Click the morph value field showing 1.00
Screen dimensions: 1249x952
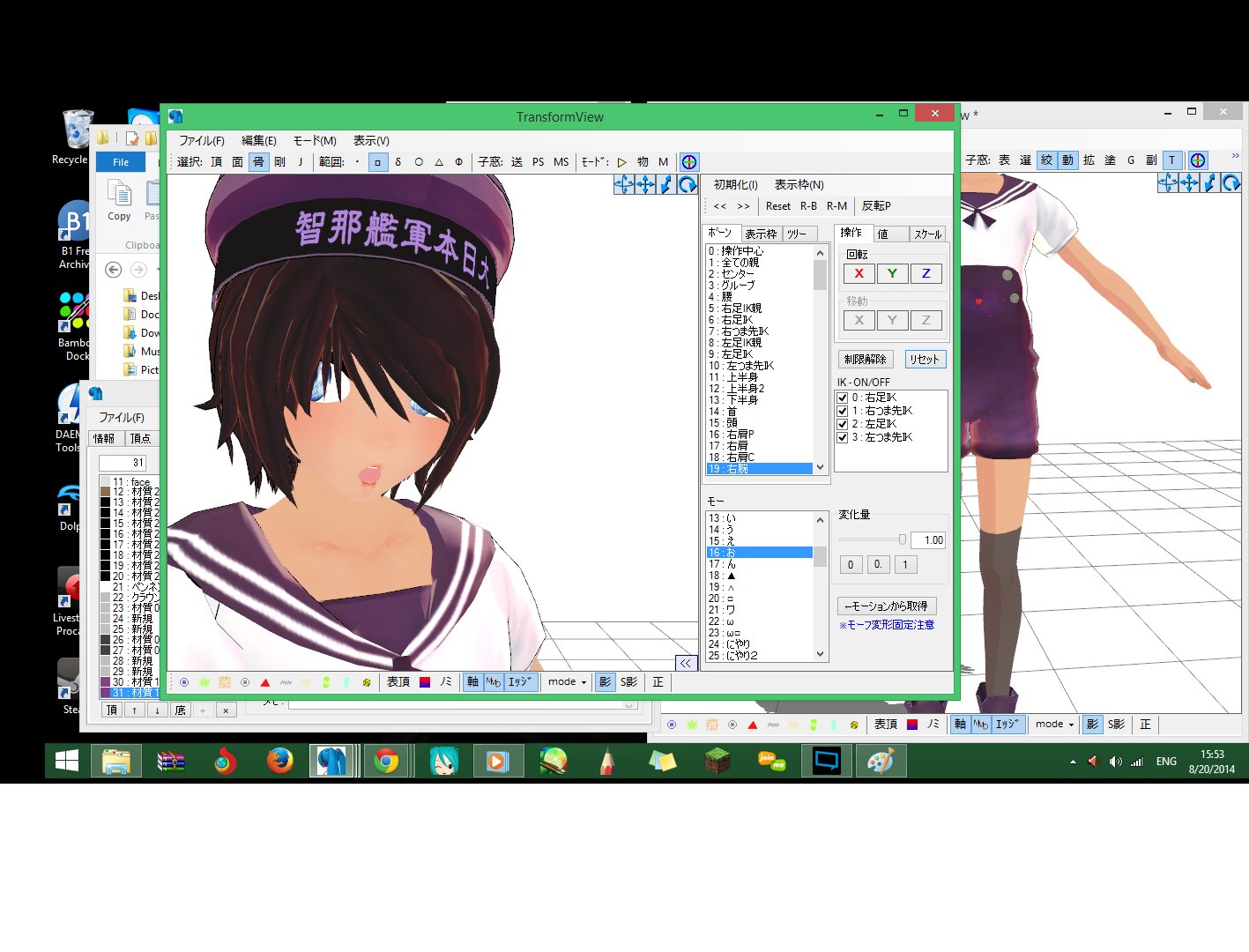pyautogui.click(x=928, y=540)
